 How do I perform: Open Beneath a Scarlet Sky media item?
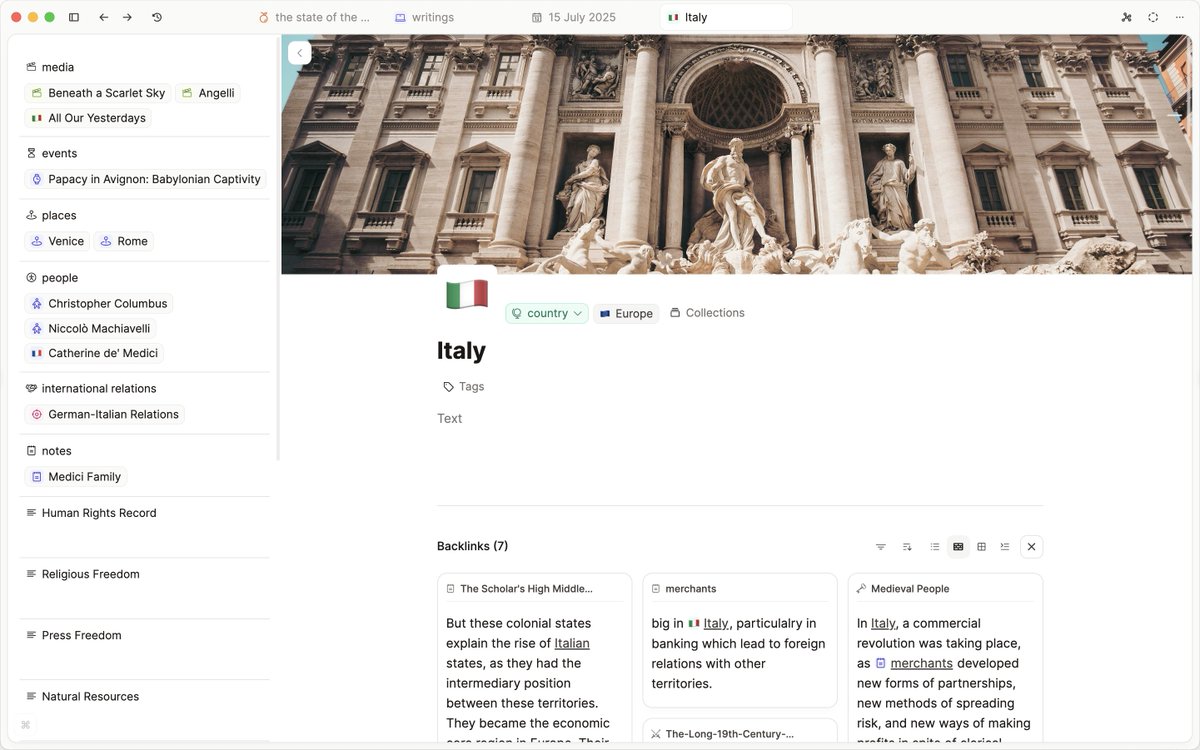coord(98,93)
